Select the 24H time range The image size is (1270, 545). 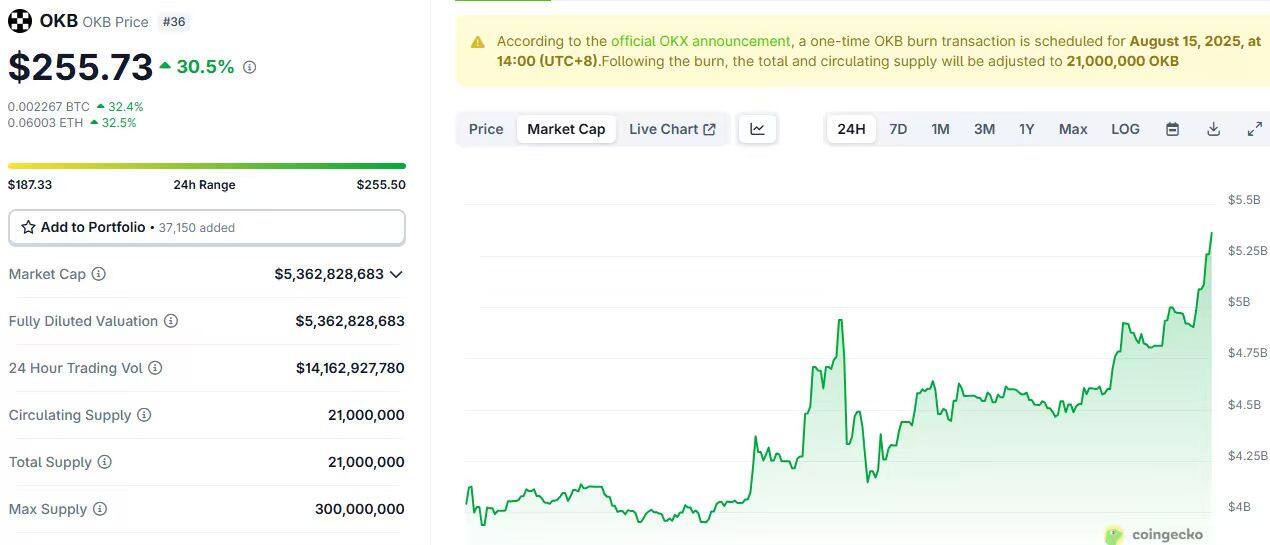(851, 129)
